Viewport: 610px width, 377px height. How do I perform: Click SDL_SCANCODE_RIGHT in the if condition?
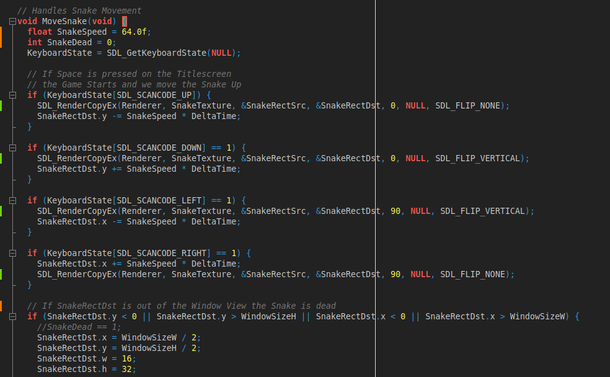(161, 253)
